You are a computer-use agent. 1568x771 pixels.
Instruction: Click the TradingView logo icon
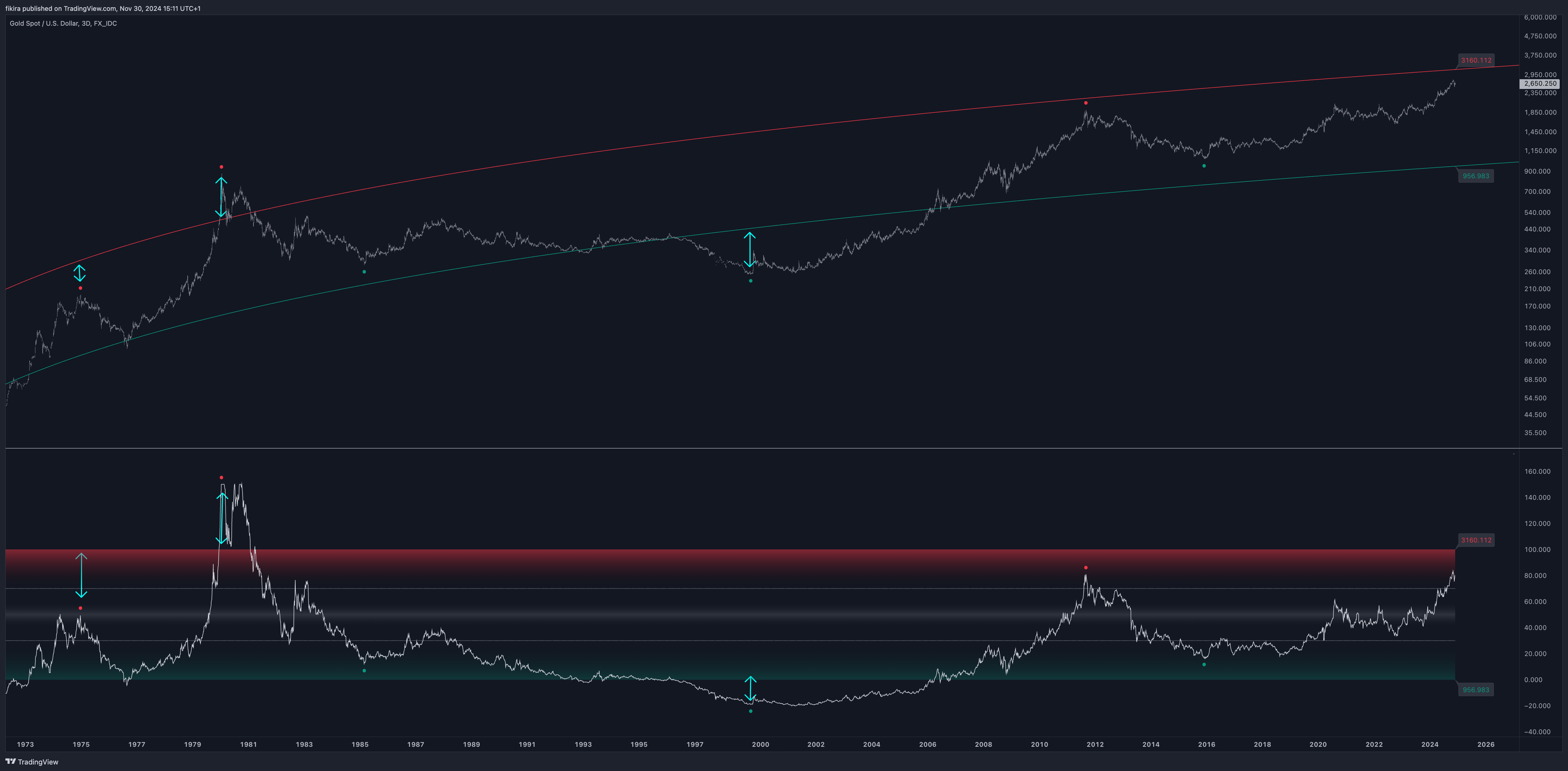pos(10,761)
